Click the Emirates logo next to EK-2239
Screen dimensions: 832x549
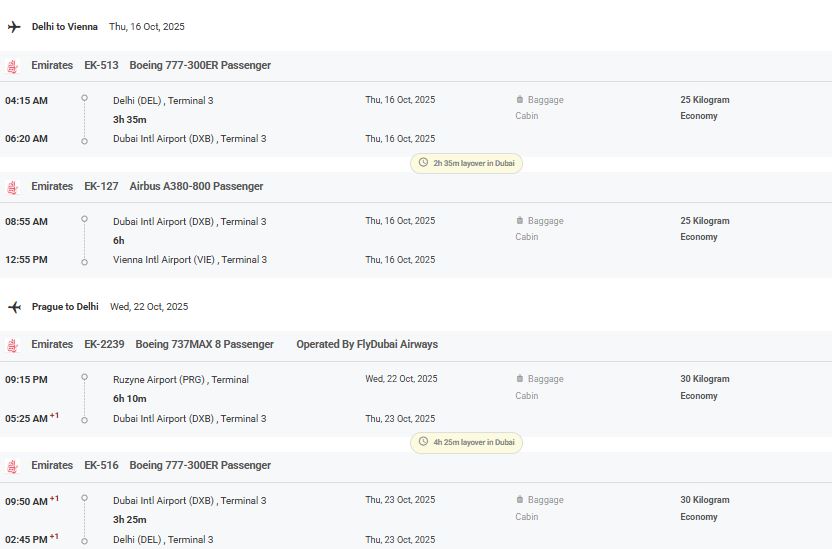click(13, 345)
